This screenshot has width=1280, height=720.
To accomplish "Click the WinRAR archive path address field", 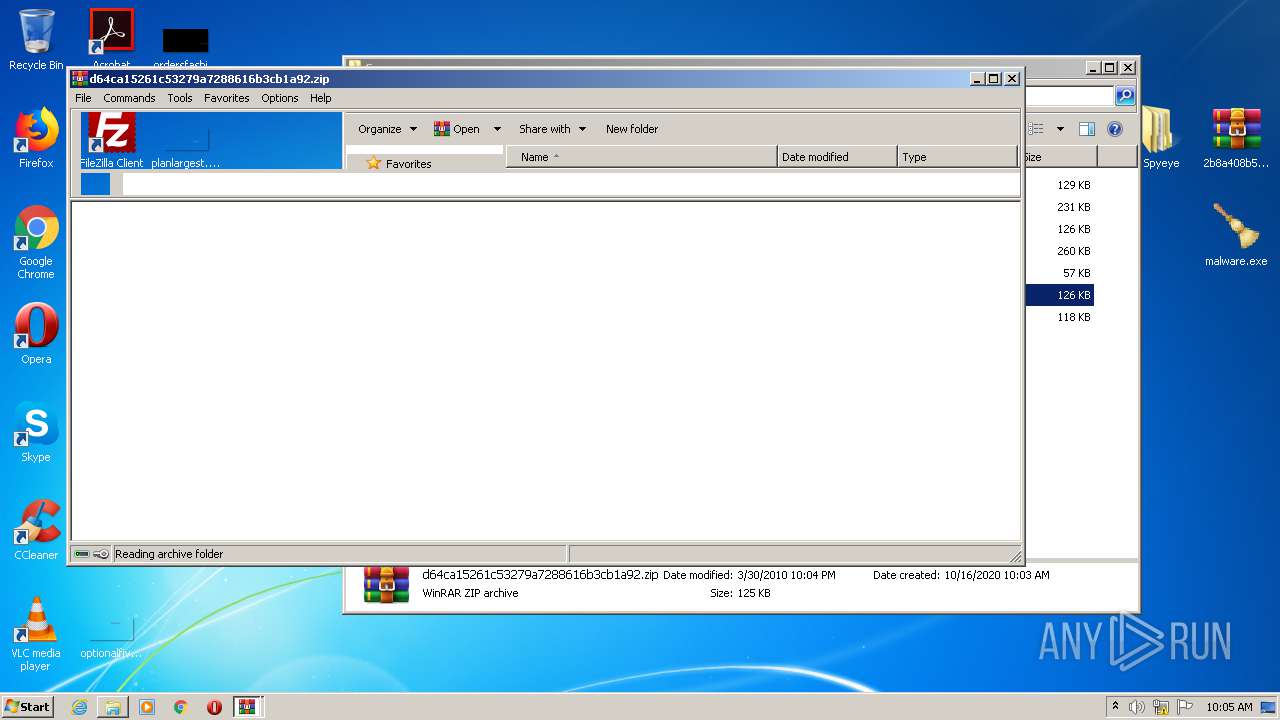I will 570,184.
